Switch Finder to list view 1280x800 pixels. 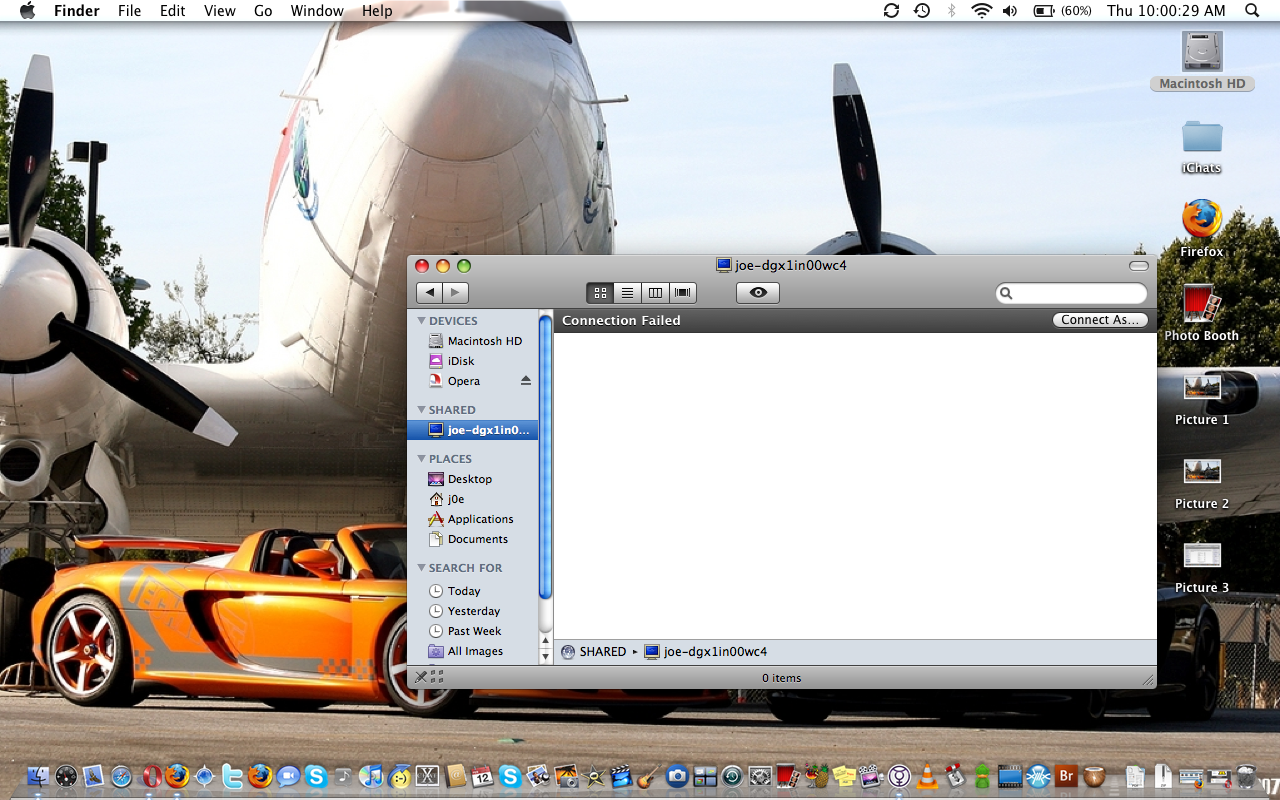click(627, 293)
